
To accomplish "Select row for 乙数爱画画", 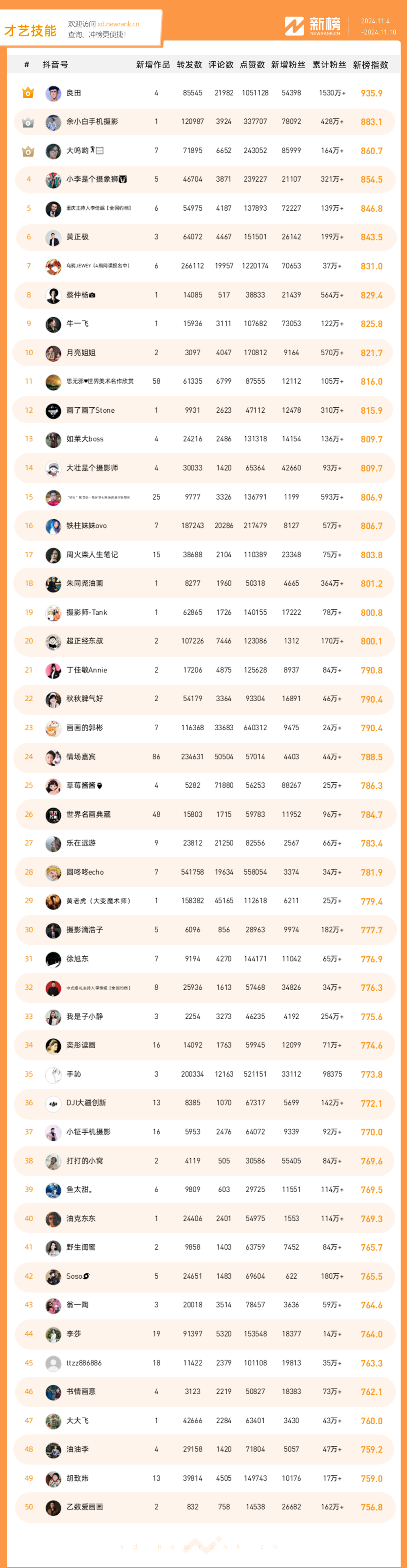I will (x=204, y=1507).
